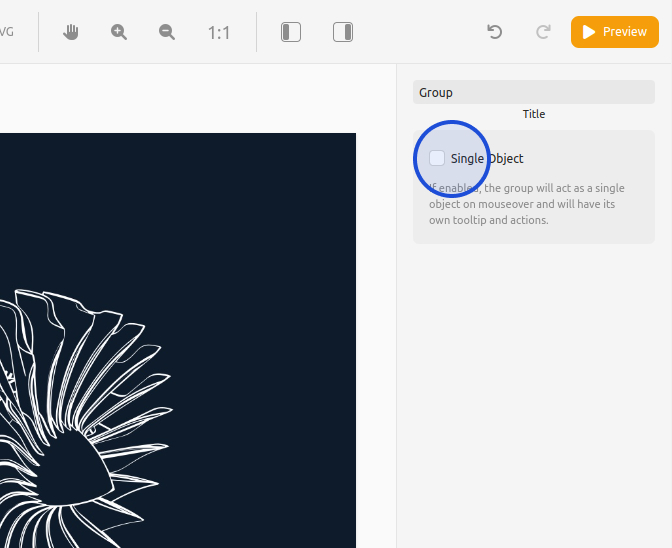Click the Title label under the field
The height and width of the screenshot is (548, 672).
pos(534,114)
